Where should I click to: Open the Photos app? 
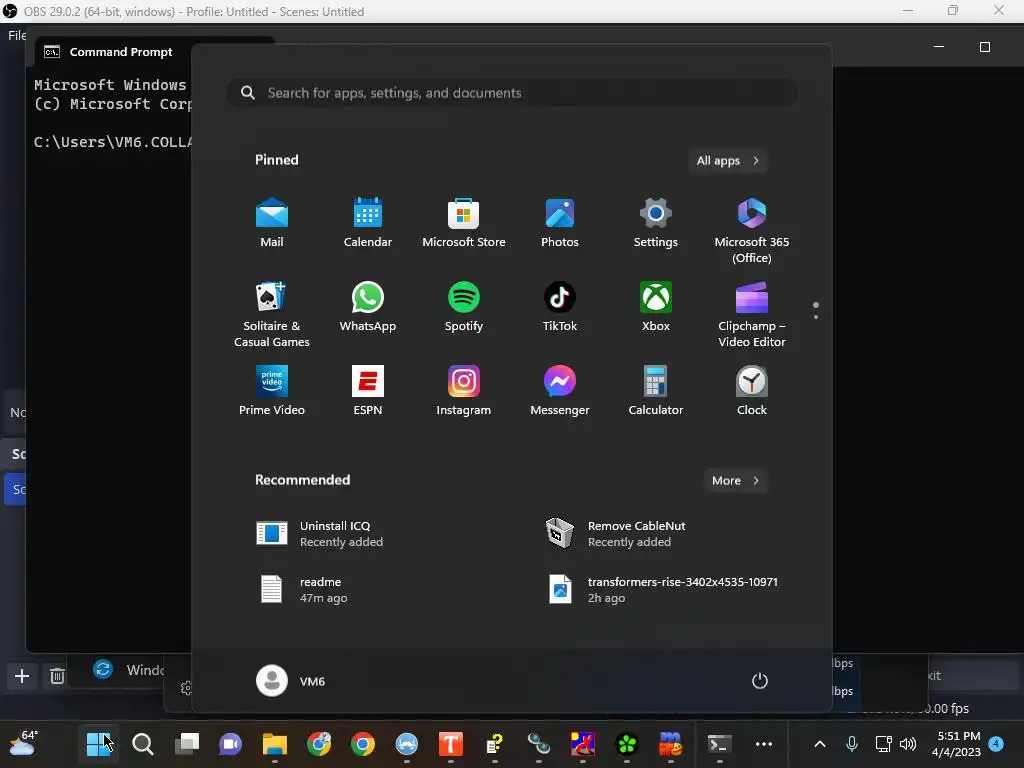click(560, 223)
